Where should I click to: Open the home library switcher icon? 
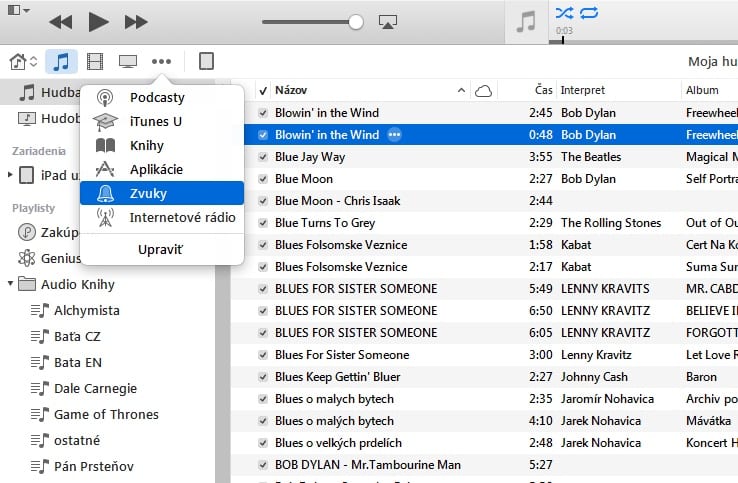click(23, 61)
